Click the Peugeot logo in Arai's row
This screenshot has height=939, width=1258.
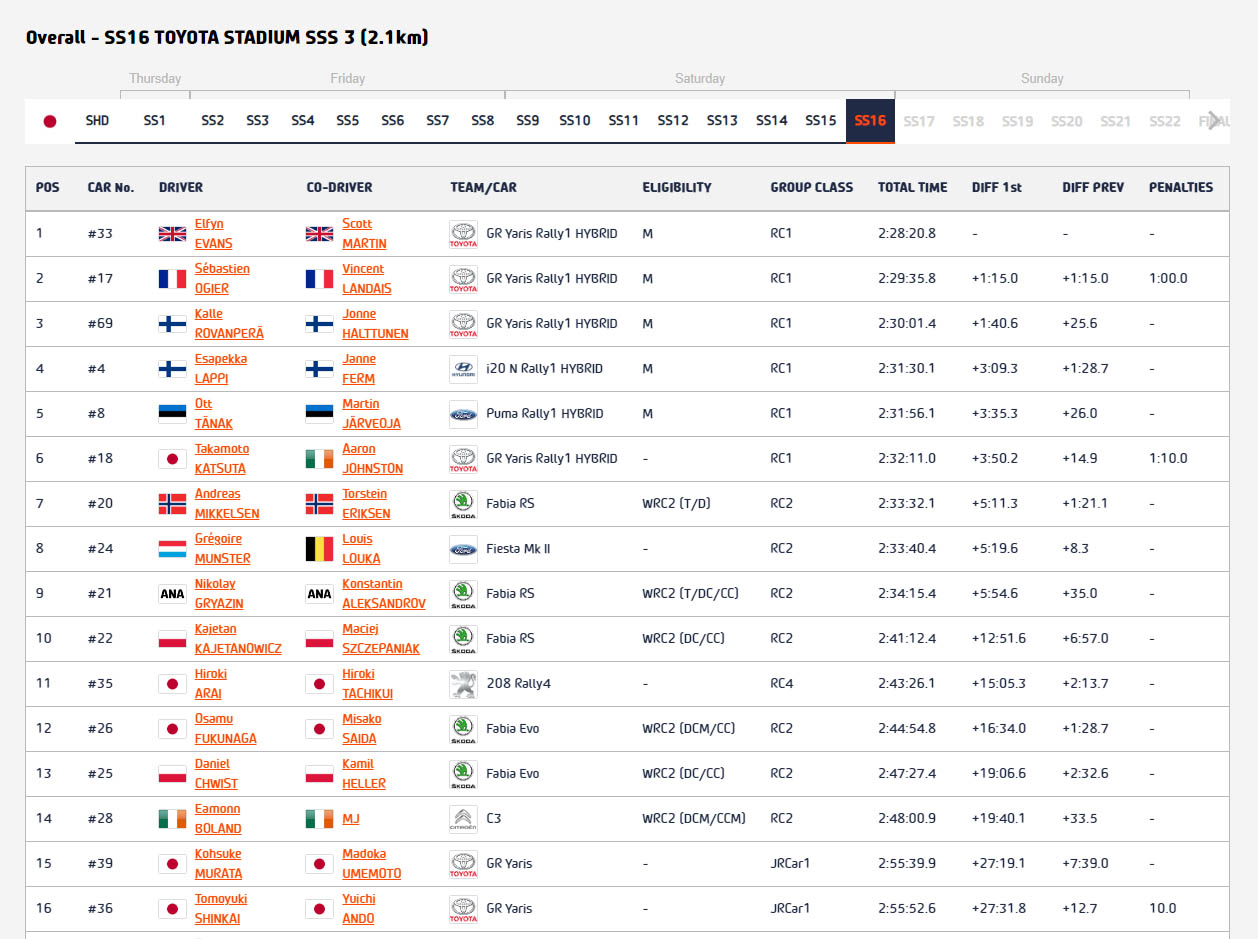463,684
